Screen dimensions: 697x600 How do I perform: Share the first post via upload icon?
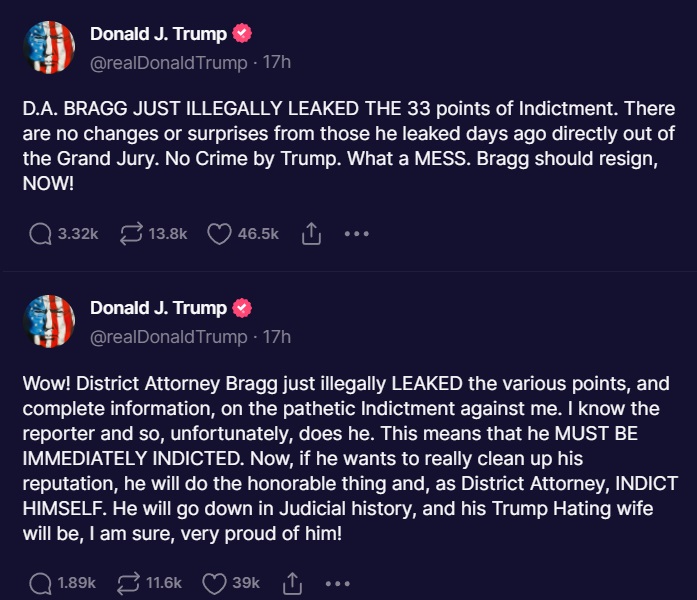tap(311, 234)
